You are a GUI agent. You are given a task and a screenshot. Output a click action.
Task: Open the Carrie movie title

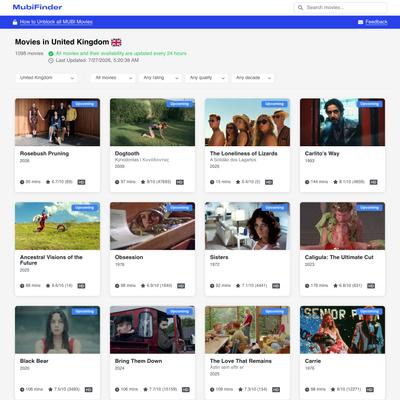click(313, 361)
